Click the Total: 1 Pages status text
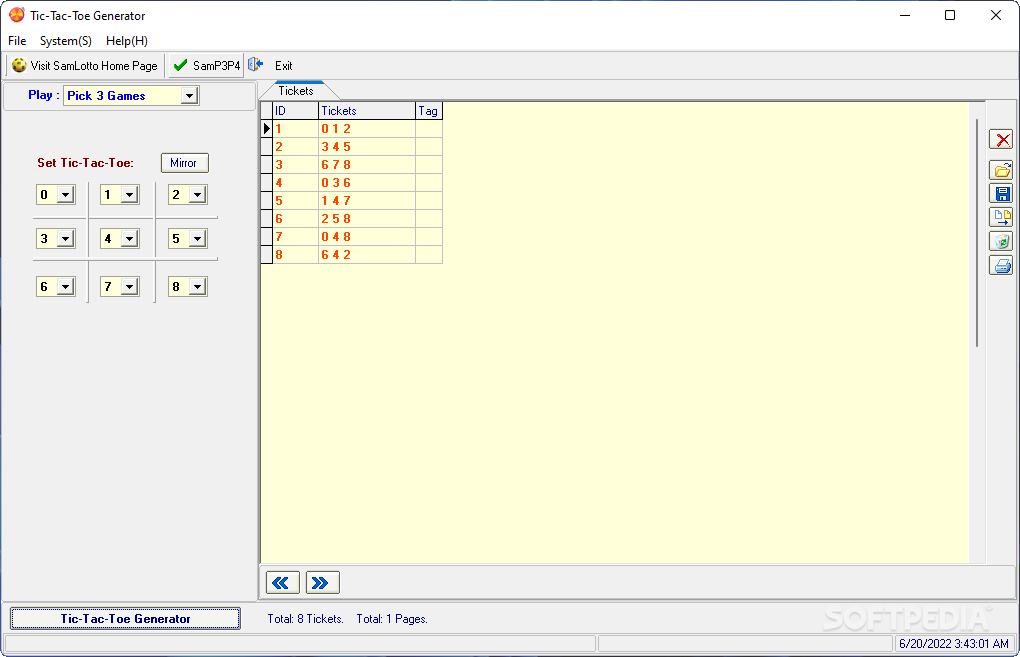 tap(392, 619)
